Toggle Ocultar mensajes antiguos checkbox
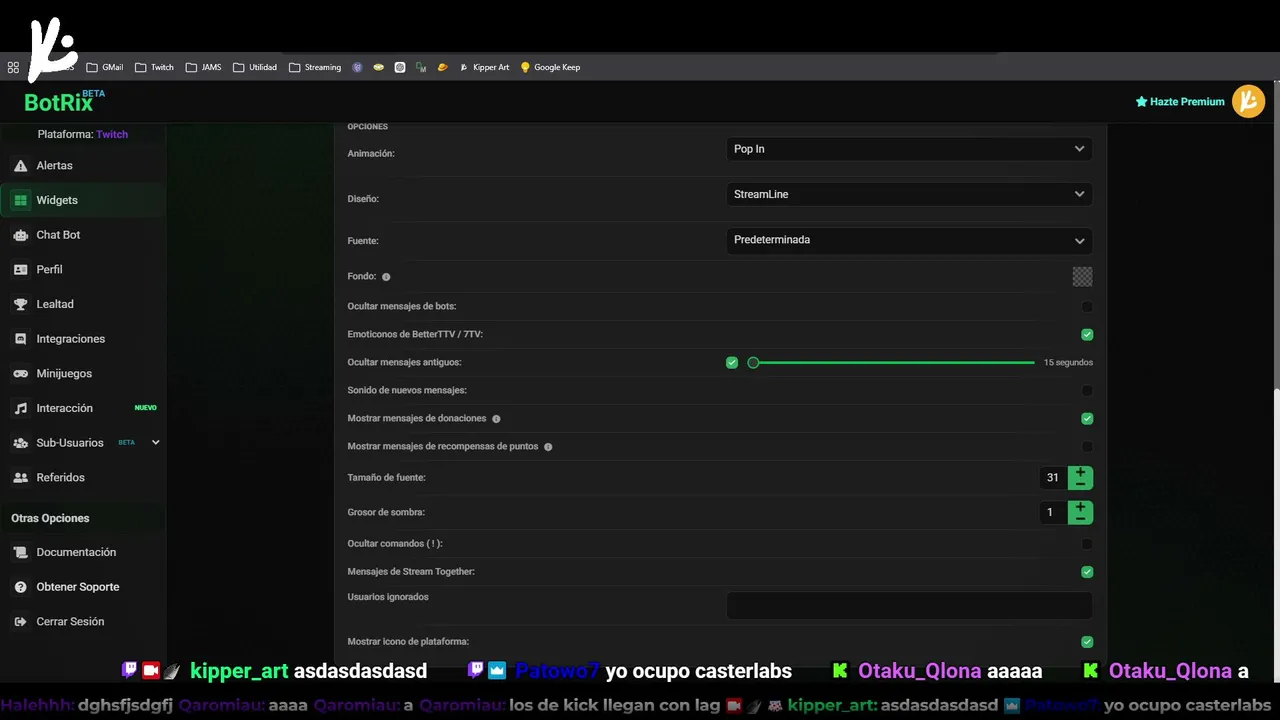Screen dimensions: 1280x720 [x=732, y=363]
